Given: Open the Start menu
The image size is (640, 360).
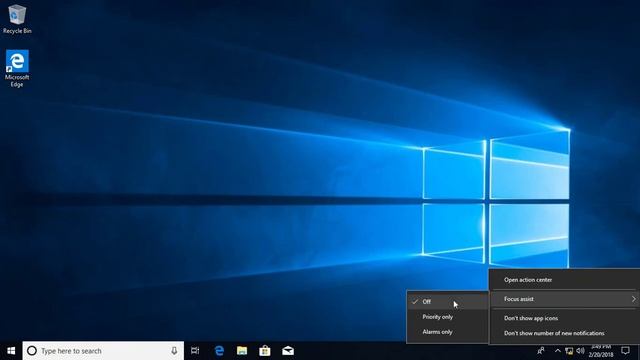Looking at the screenshot, I should pyautogui.click(x=11, y=351).
